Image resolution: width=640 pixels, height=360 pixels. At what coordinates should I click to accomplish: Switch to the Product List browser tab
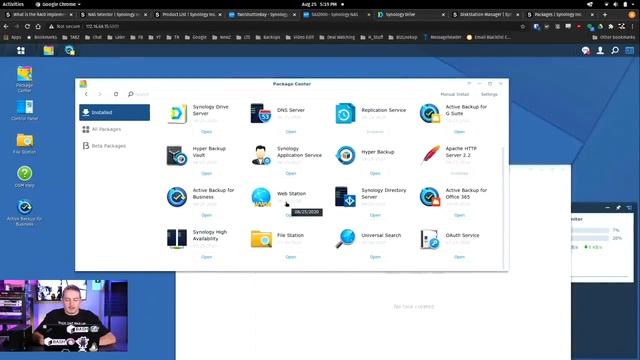tap(187, 14)
